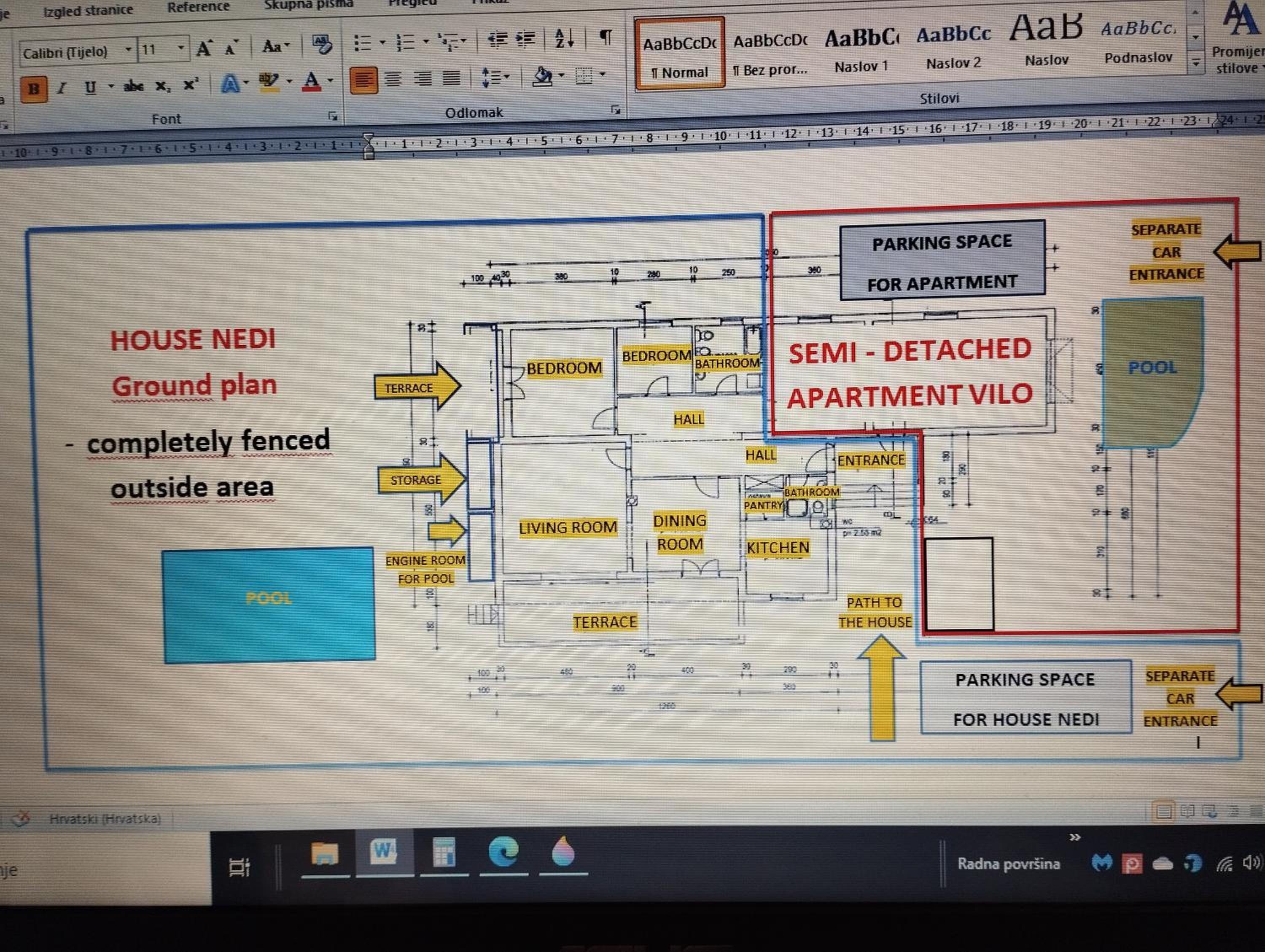Click the text highlight color icon
Viewport: 1265px width, 952px height.
point(269,82)
